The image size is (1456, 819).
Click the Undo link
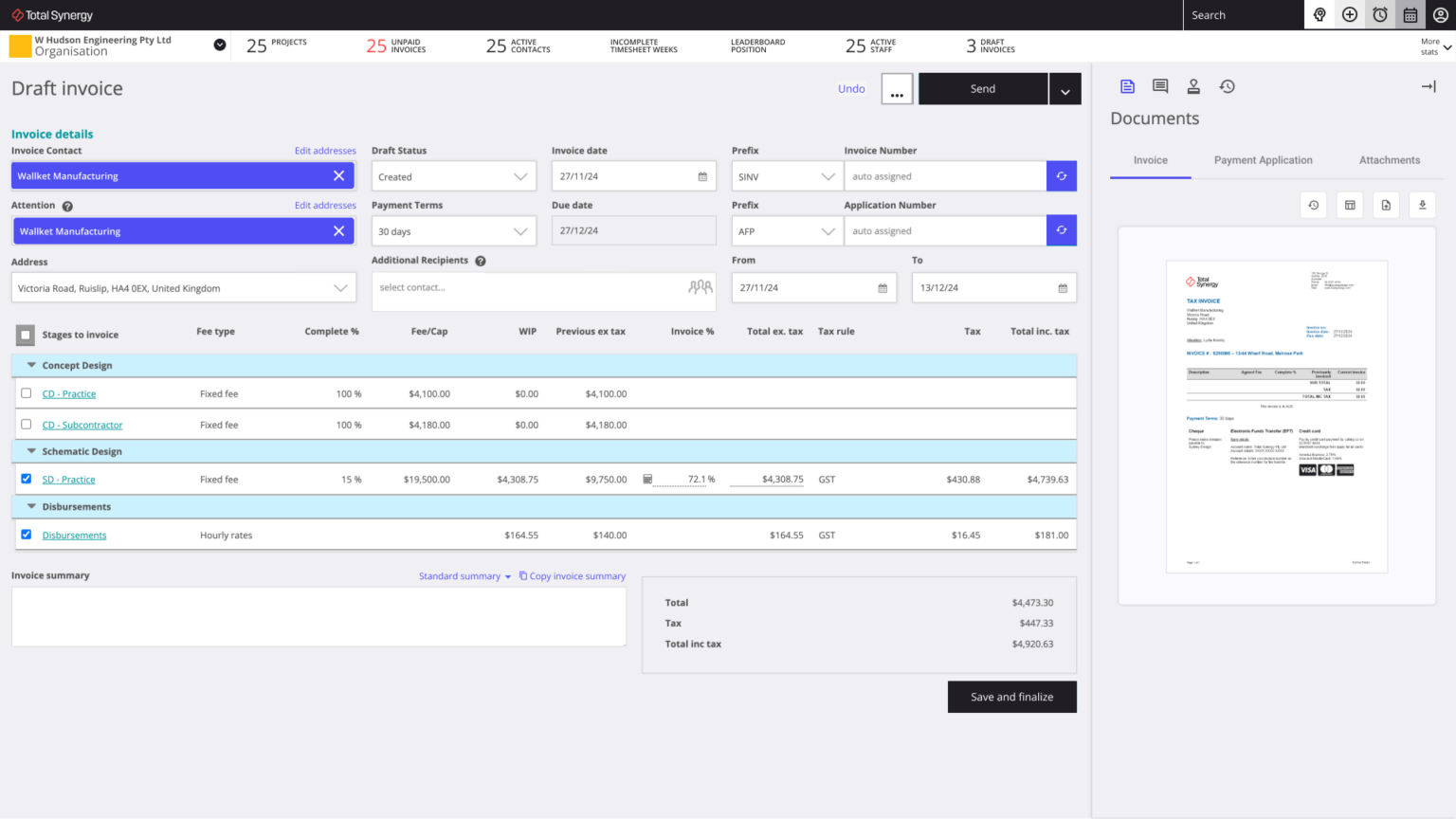click(850, 88)
